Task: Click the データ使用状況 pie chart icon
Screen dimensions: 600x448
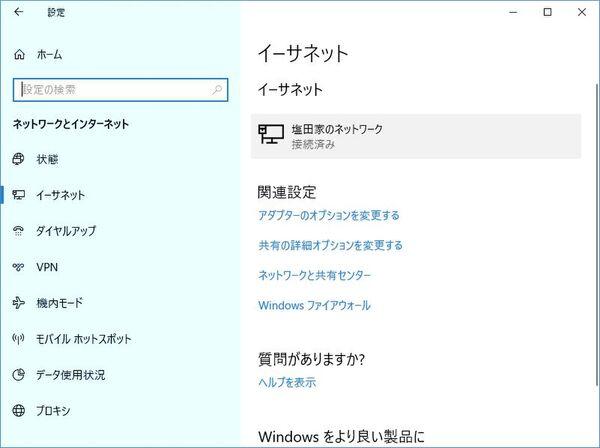Action: [18, 375]
